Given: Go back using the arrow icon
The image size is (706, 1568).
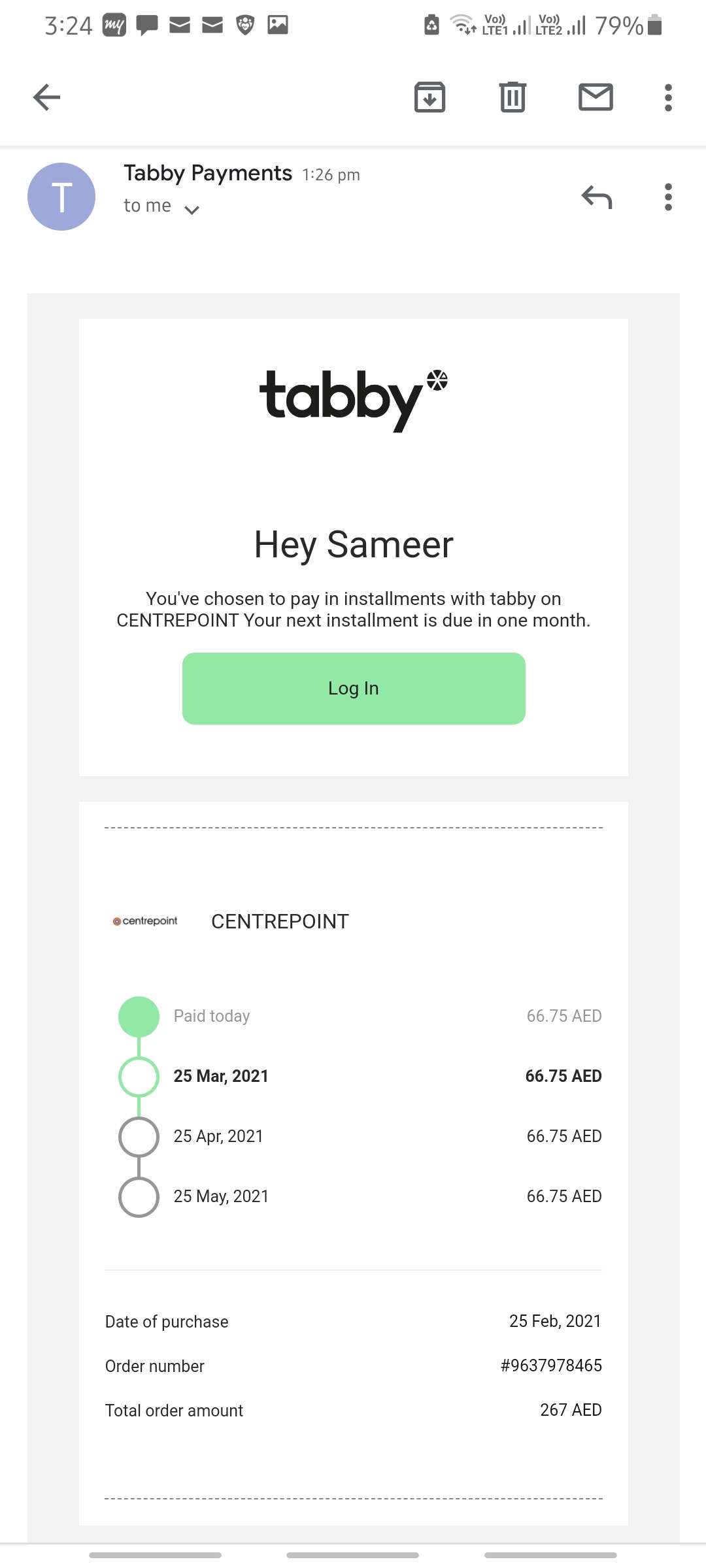Looking at the screenshot, I should 47,98.
